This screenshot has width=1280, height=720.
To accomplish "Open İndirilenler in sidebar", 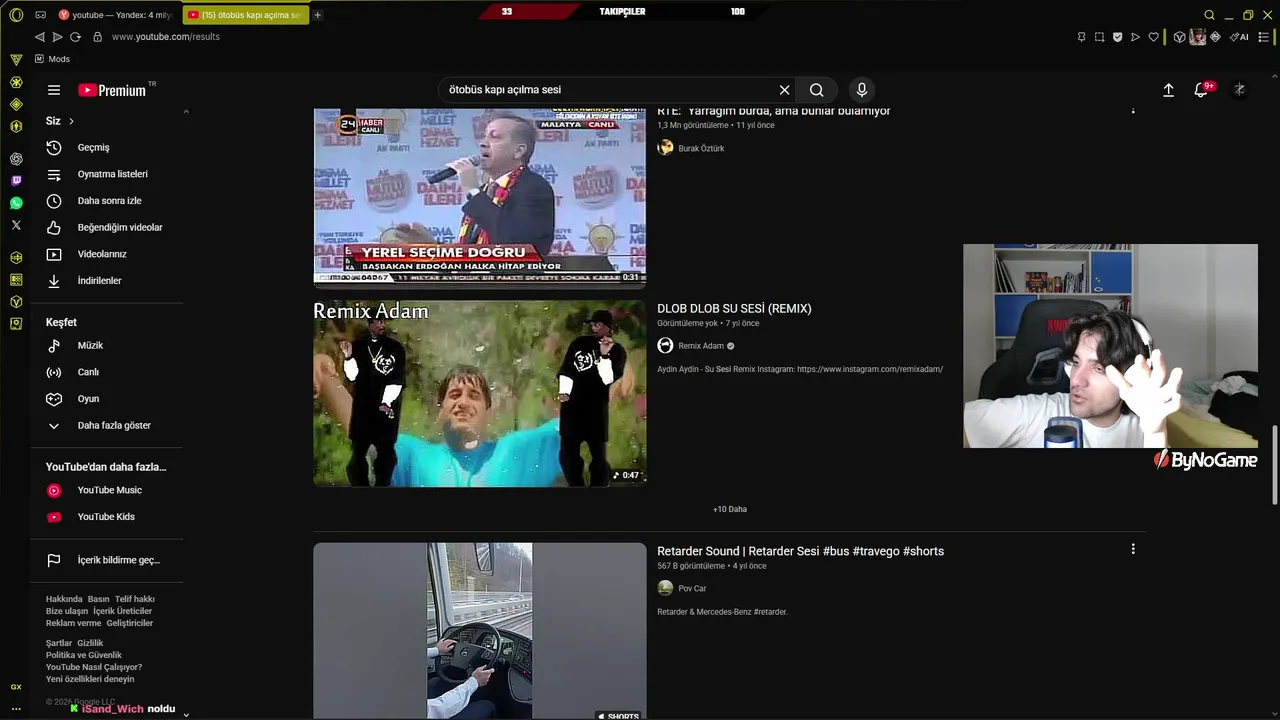I will pyautogui.click(x=107, y=281).
